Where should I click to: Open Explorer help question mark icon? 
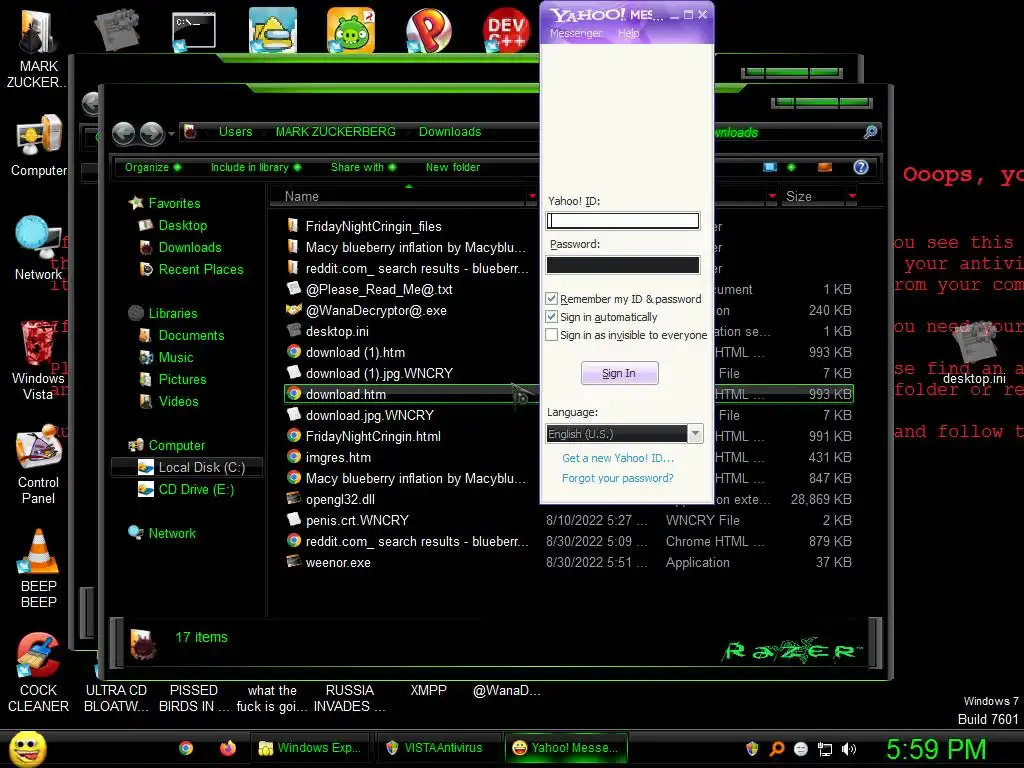(861, 167)
